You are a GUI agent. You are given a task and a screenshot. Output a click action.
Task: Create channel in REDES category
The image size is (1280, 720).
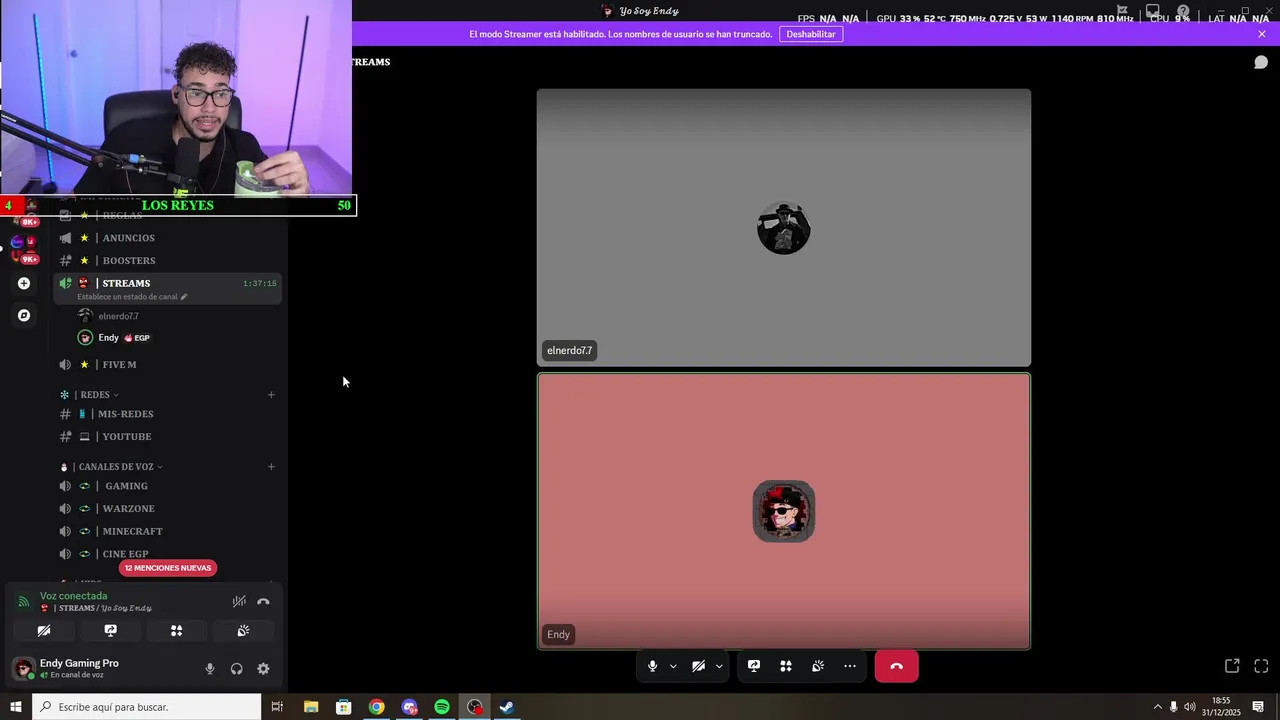tap(271, 395)
